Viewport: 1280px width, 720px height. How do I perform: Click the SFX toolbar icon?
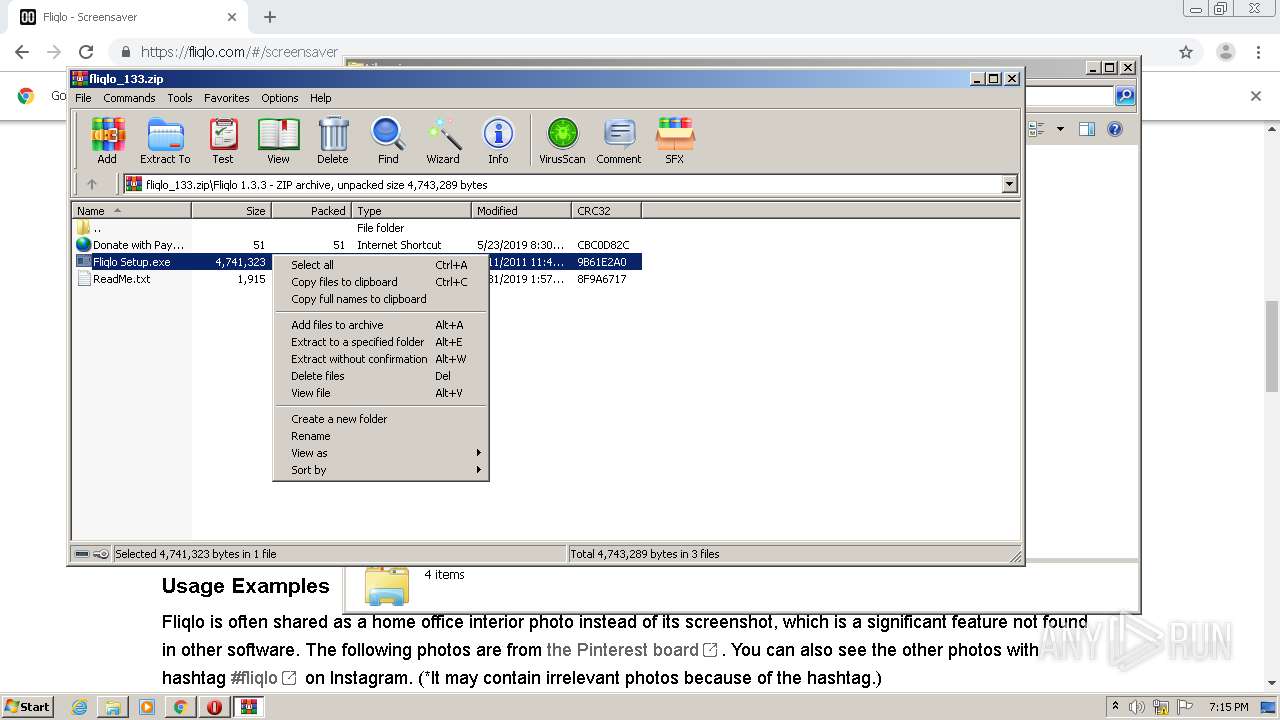tap(675, 140)
